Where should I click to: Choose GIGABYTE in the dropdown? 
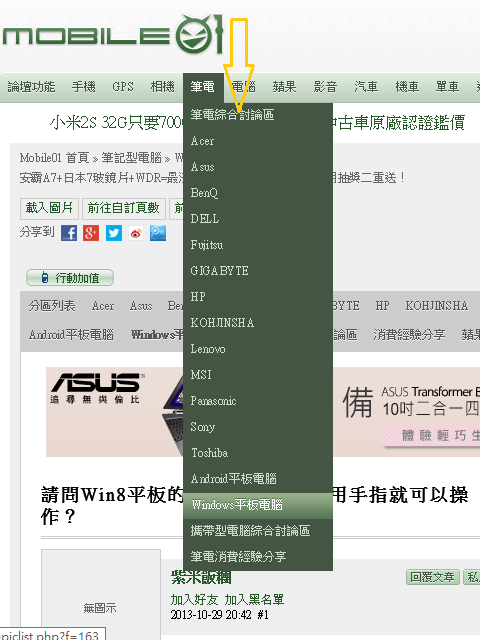(x=258, y=271)
